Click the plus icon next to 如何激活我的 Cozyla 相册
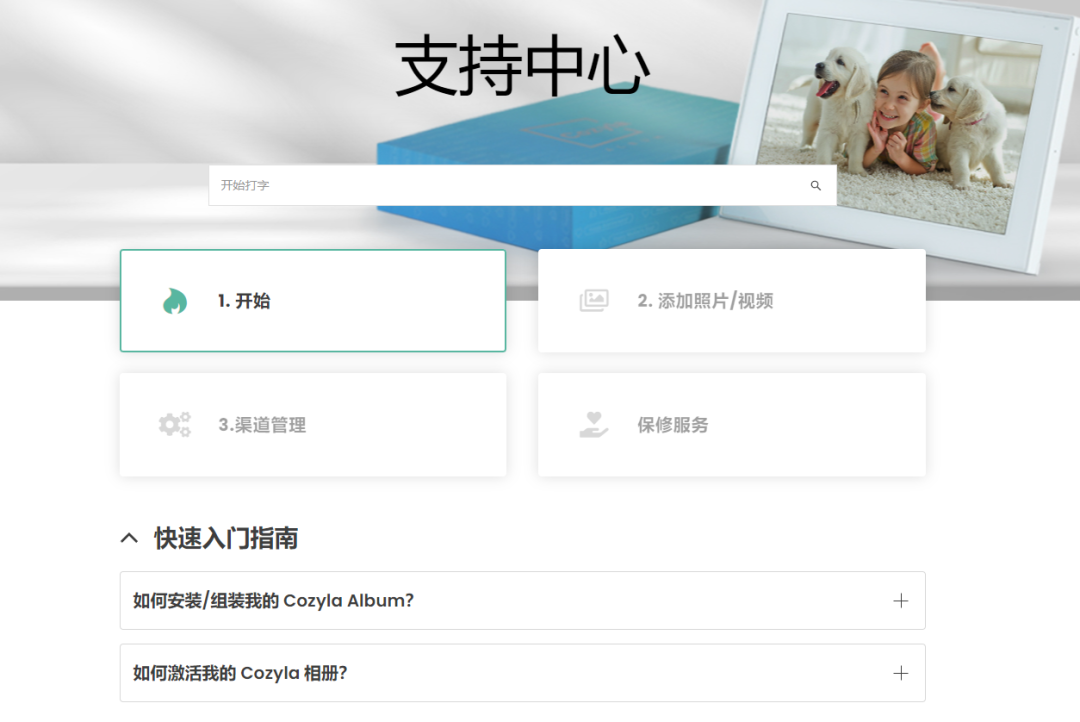The image size is (1080, 722). coord(899,673)
